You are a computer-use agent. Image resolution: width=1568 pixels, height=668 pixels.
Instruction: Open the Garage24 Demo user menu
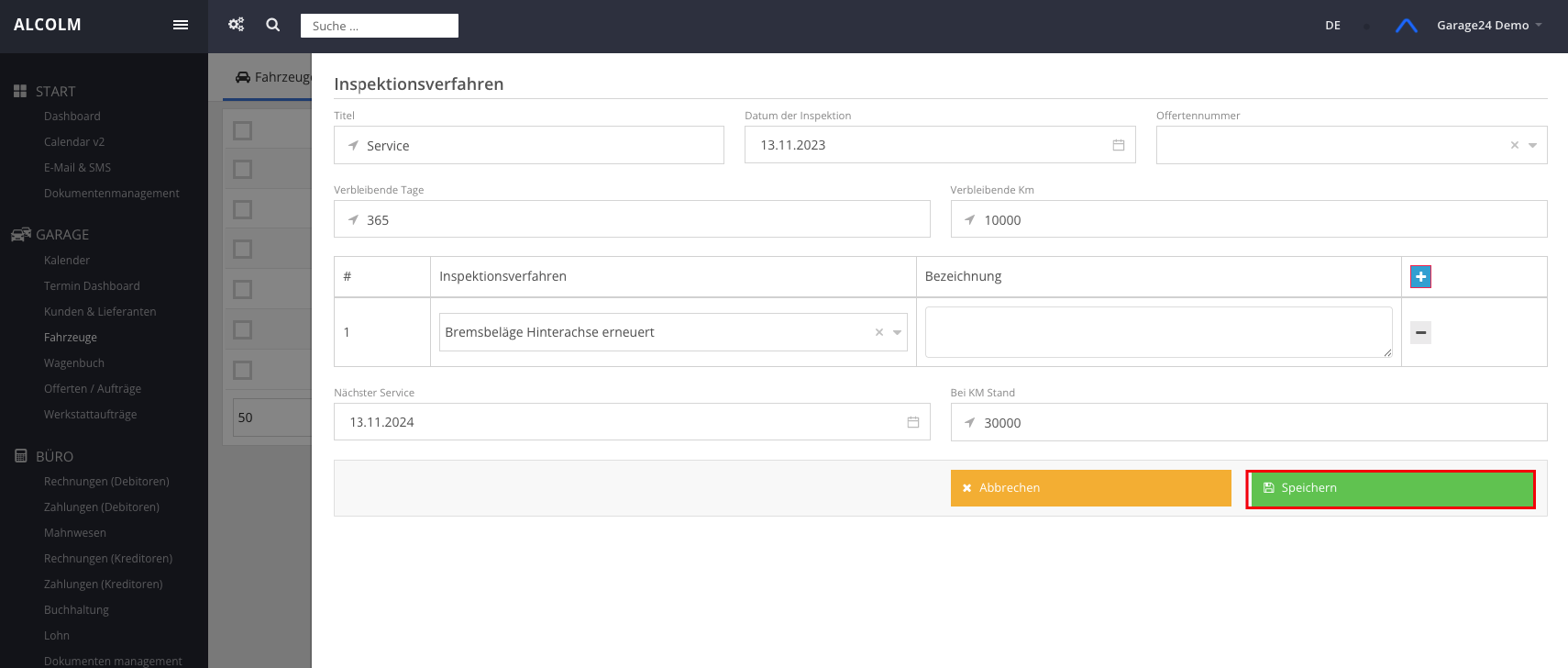1488,26
